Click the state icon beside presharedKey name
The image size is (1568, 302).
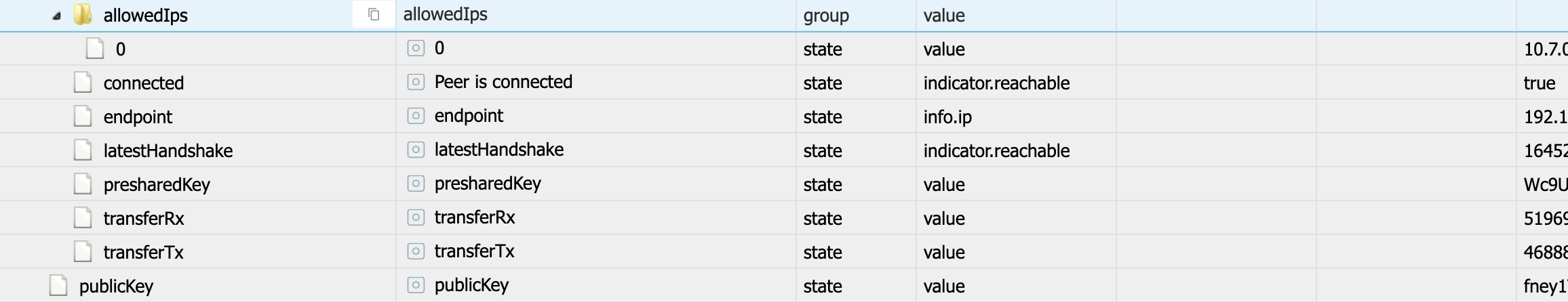pos(416,184)
